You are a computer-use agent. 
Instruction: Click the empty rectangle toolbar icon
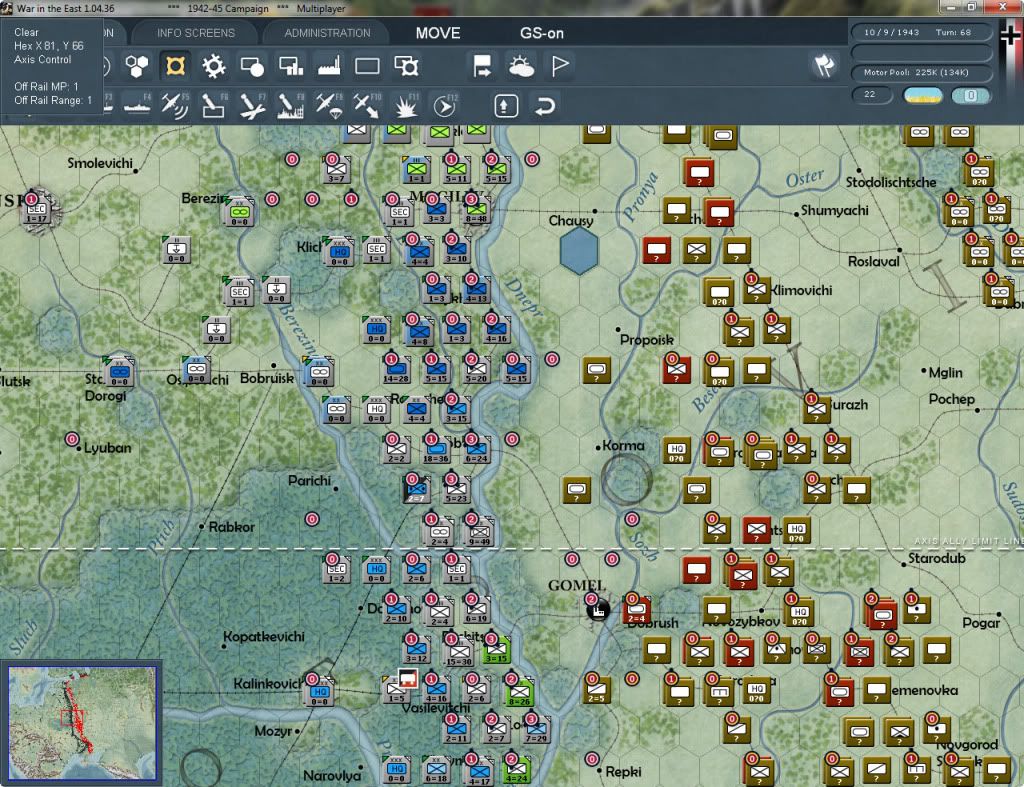coord(367,66)
